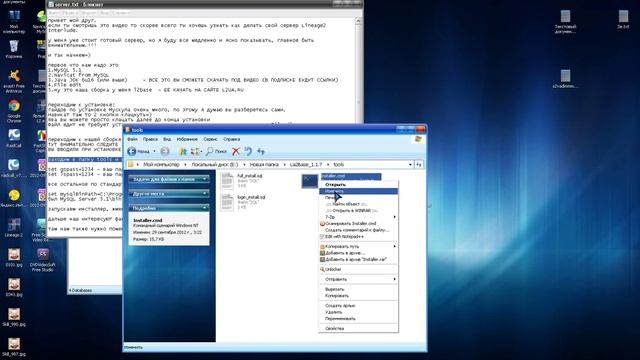
Task: Collapse the 'Другие места' panel
Action: click(x=204, y=193)
